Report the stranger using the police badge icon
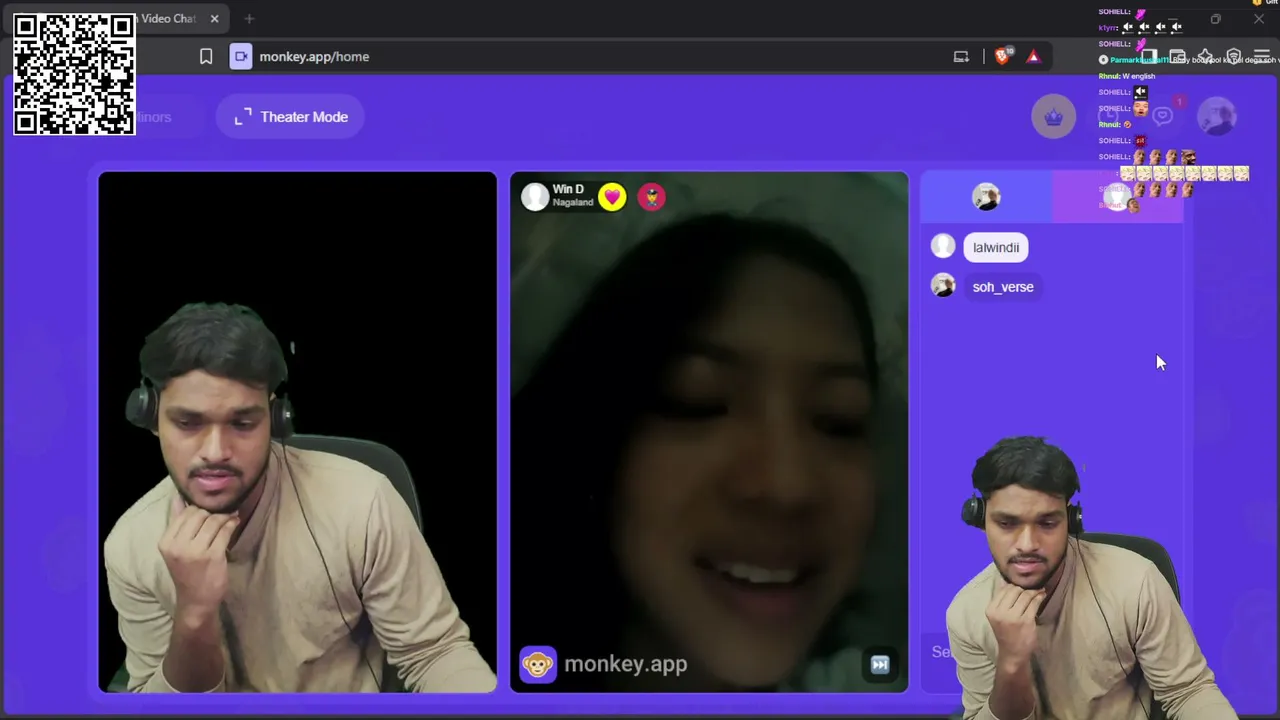Image resolution: width=1280 pixels, height=720 pixels. click(651, 197)
